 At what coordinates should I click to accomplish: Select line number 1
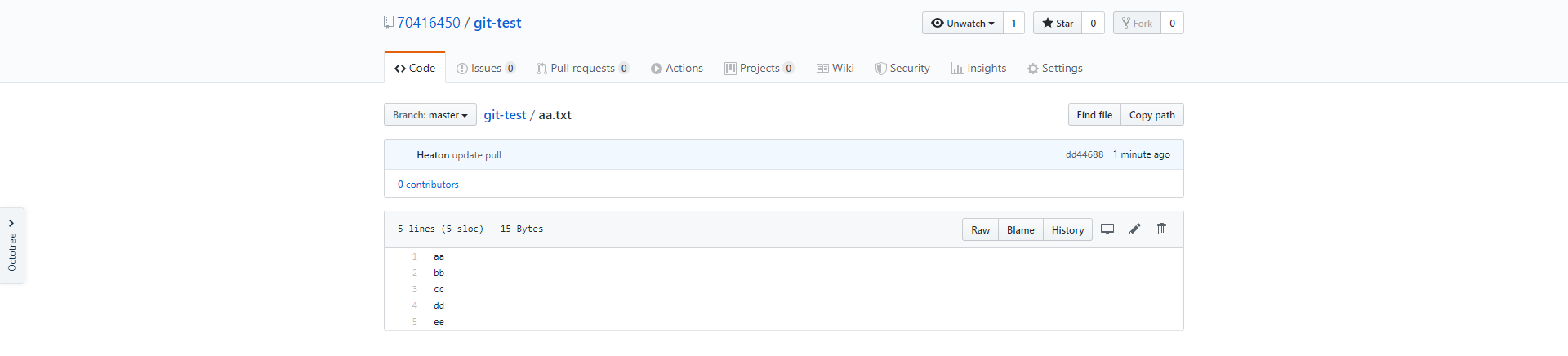coord(414,256)
